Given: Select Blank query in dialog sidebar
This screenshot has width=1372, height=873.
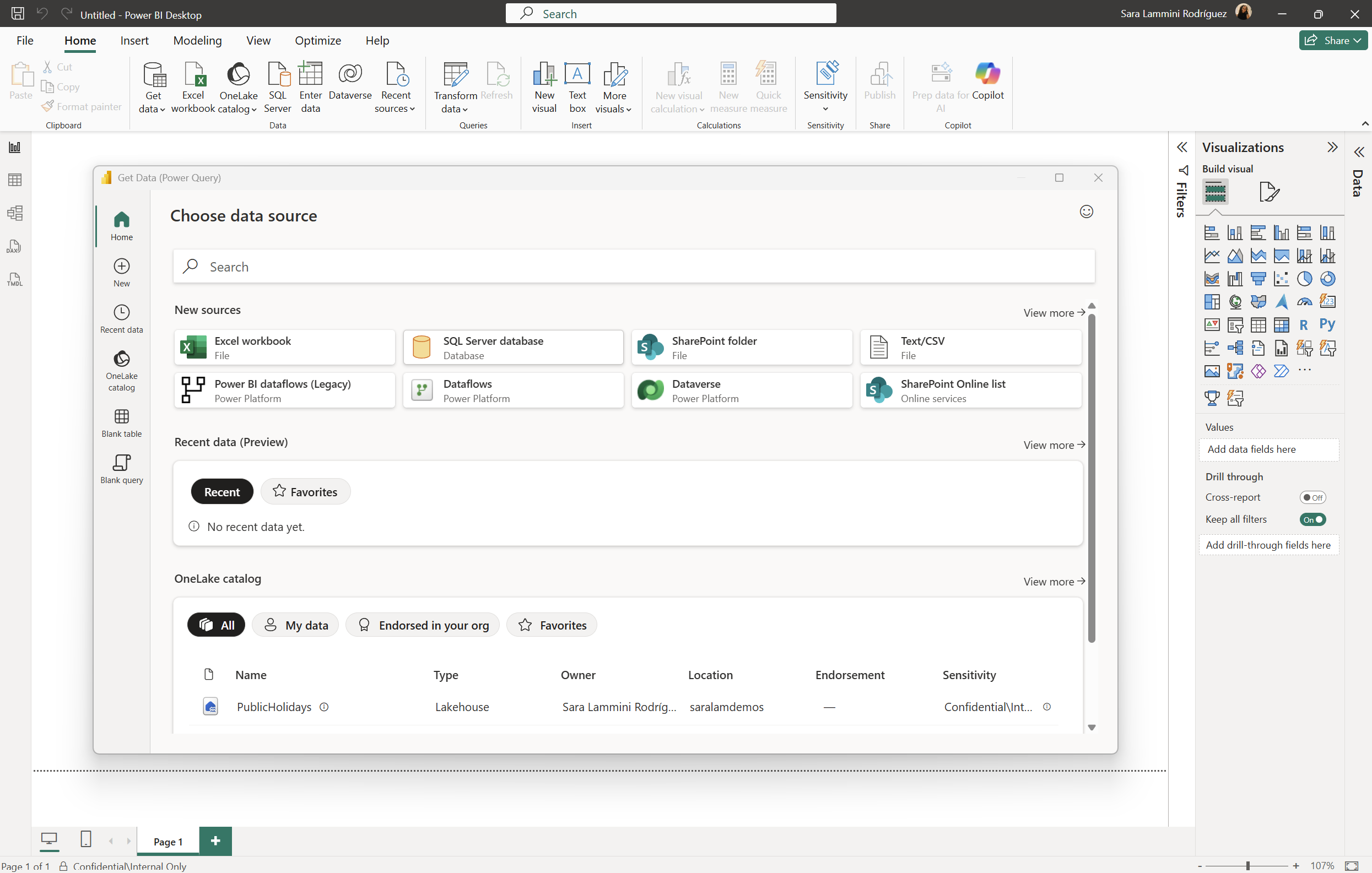Looking at the screenshot, I should [121, 469].
